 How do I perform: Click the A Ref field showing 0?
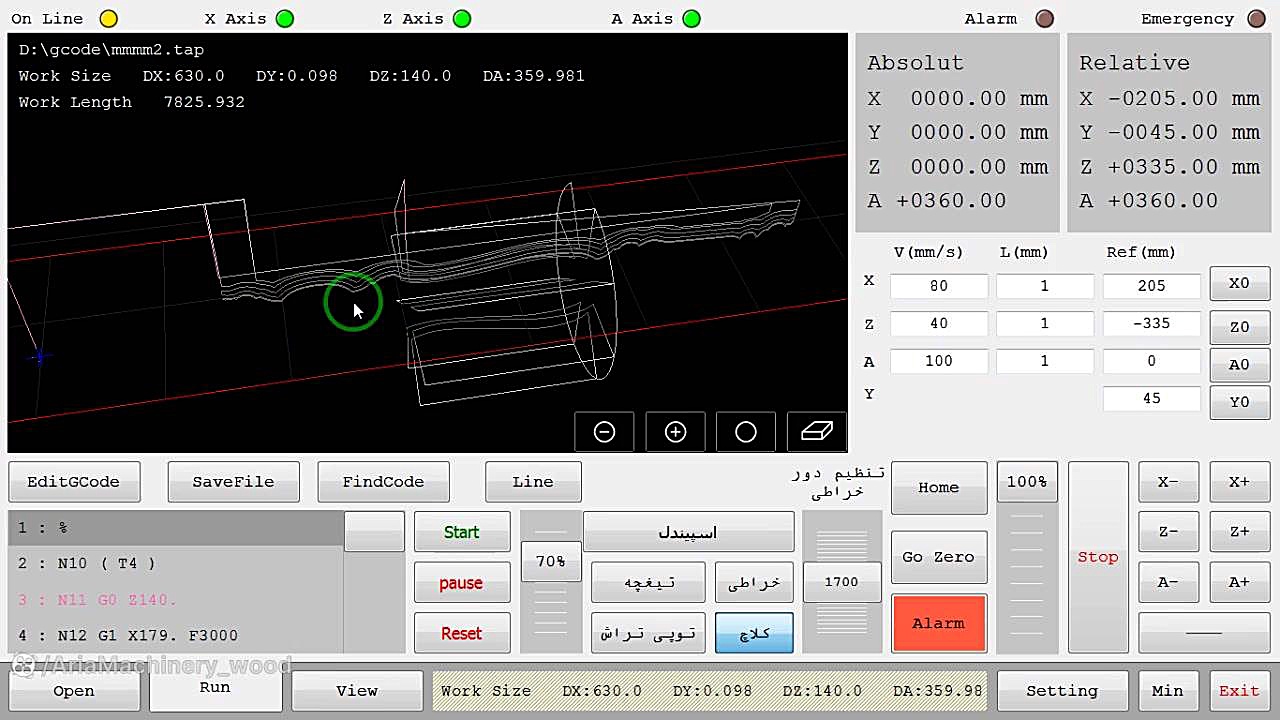[1151, 361]
